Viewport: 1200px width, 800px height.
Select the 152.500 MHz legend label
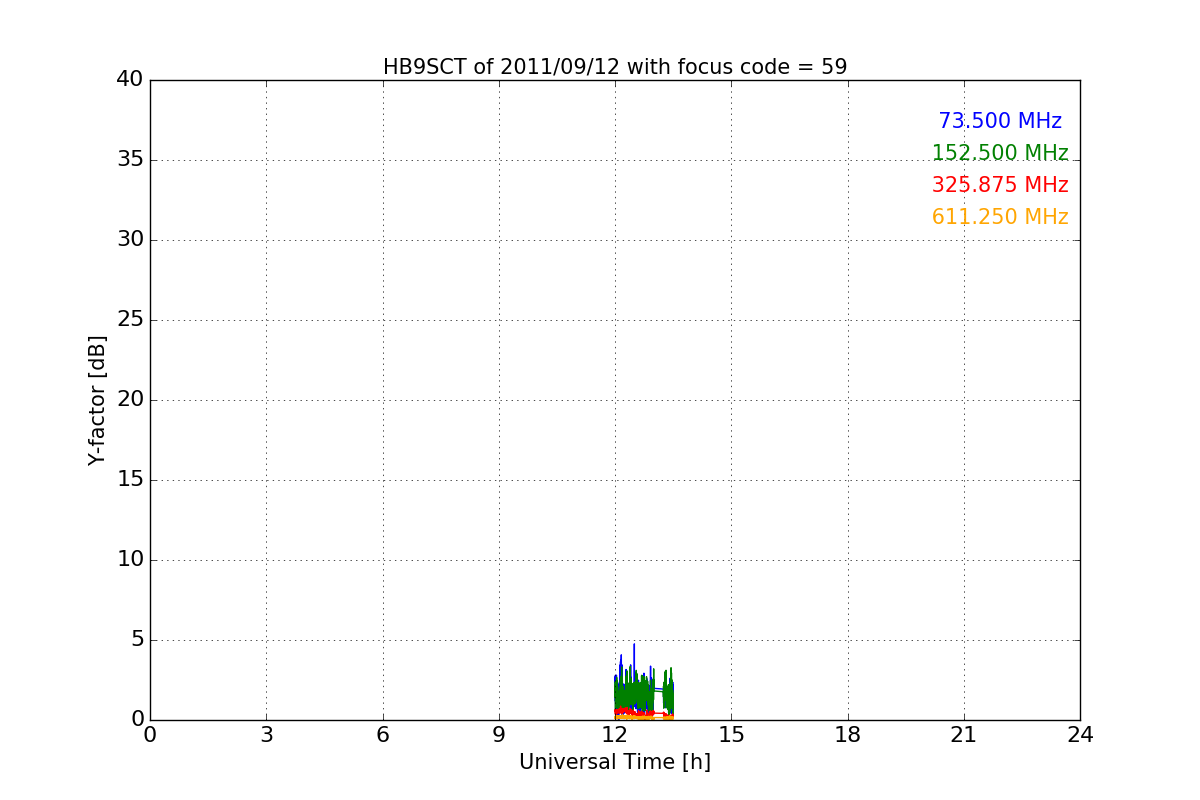pyautogui.click(x=1000, y=153)
